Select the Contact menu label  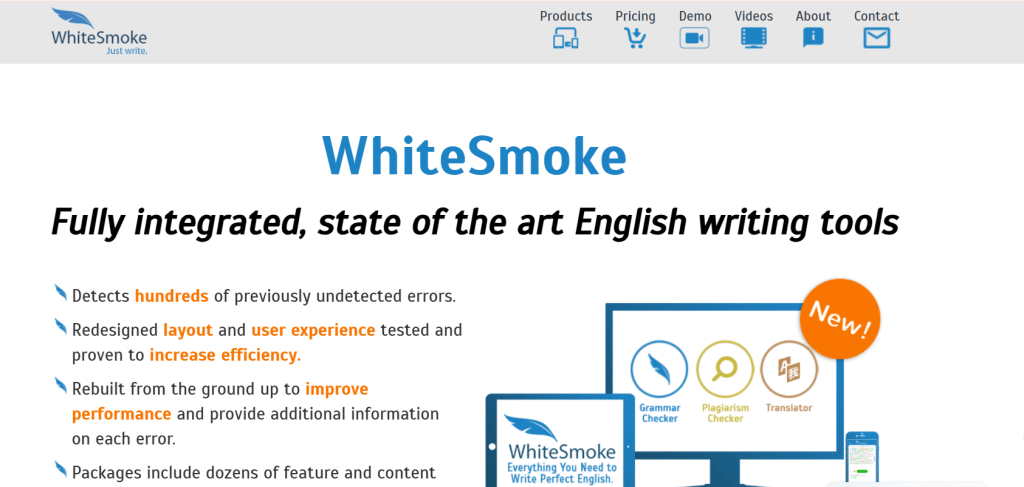click(876, 16)
